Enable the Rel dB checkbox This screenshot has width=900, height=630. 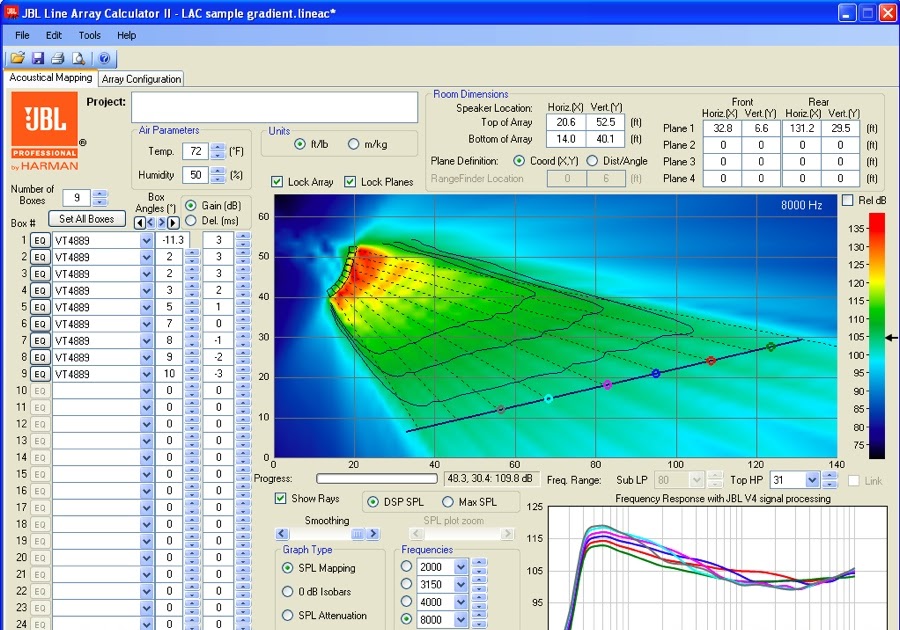847,200
